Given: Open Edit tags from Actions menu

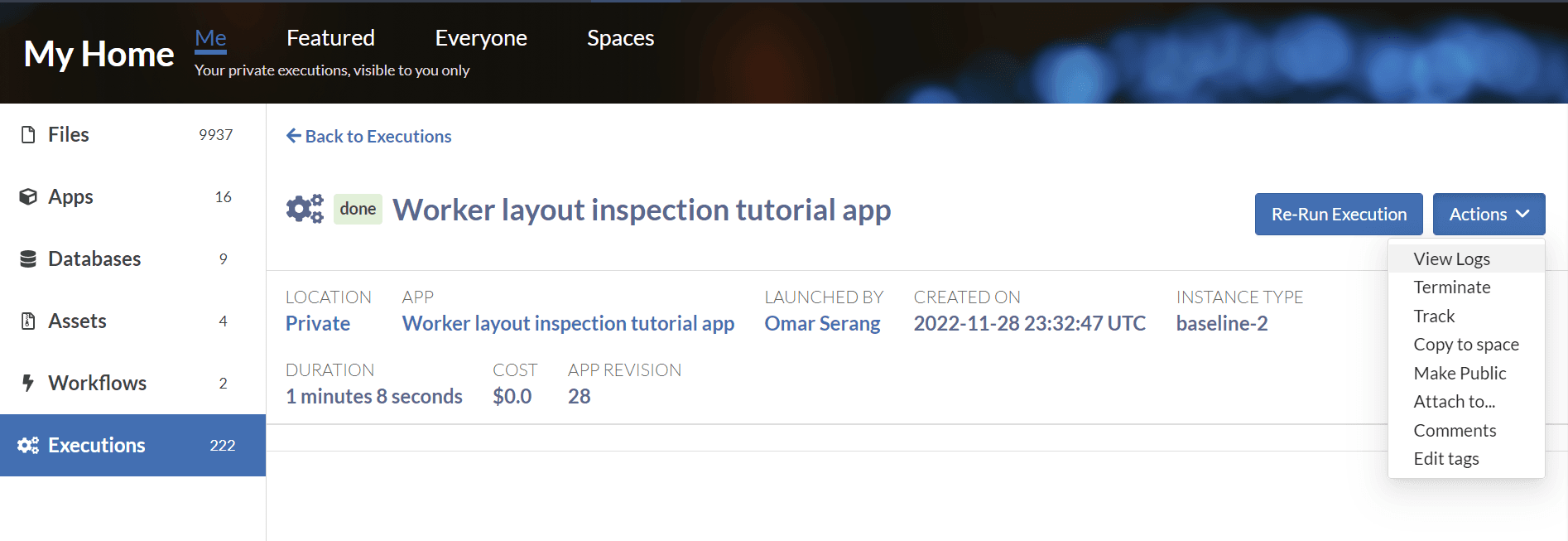Looking at the screenshot, I should coord(1445,459).
